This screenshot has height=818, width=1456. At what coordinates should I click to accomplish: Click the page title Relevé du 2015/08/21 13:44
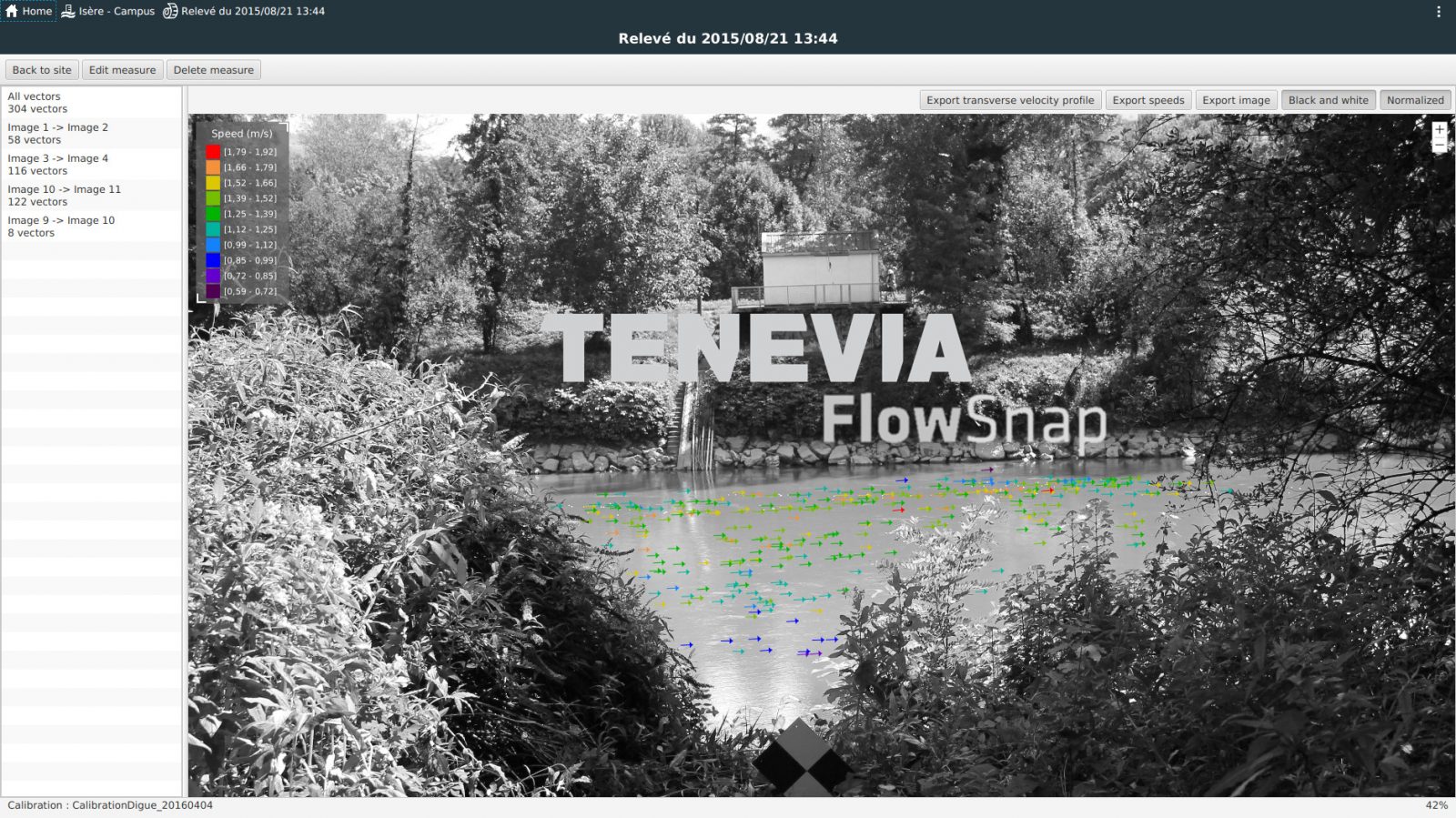pyautogui.click(x=728, y=38)
